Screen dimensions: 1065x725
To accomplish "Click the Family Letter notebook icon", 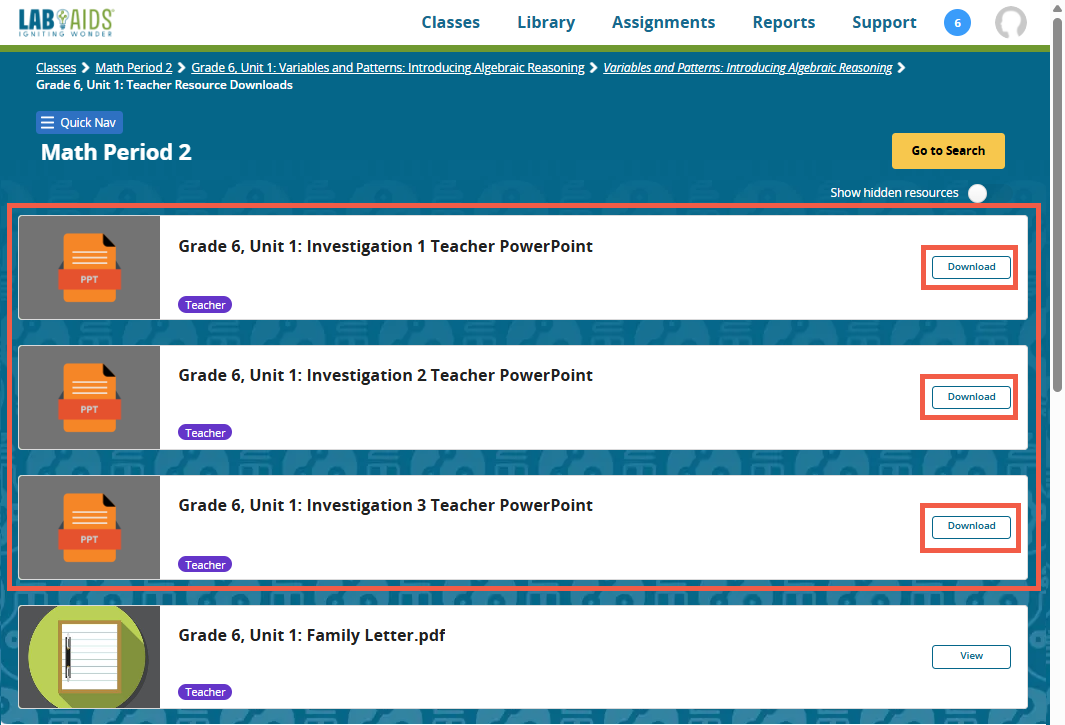I will 89,657.
